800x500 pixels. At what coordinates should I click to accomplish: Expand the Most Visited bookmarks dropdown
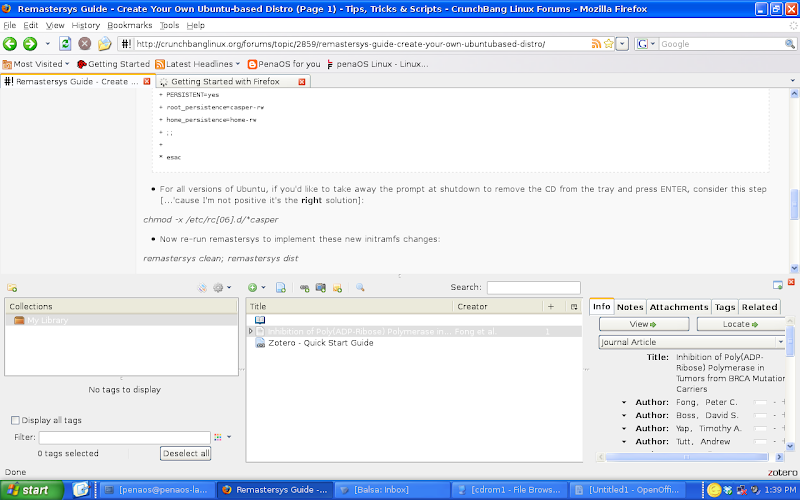point(67,64)
